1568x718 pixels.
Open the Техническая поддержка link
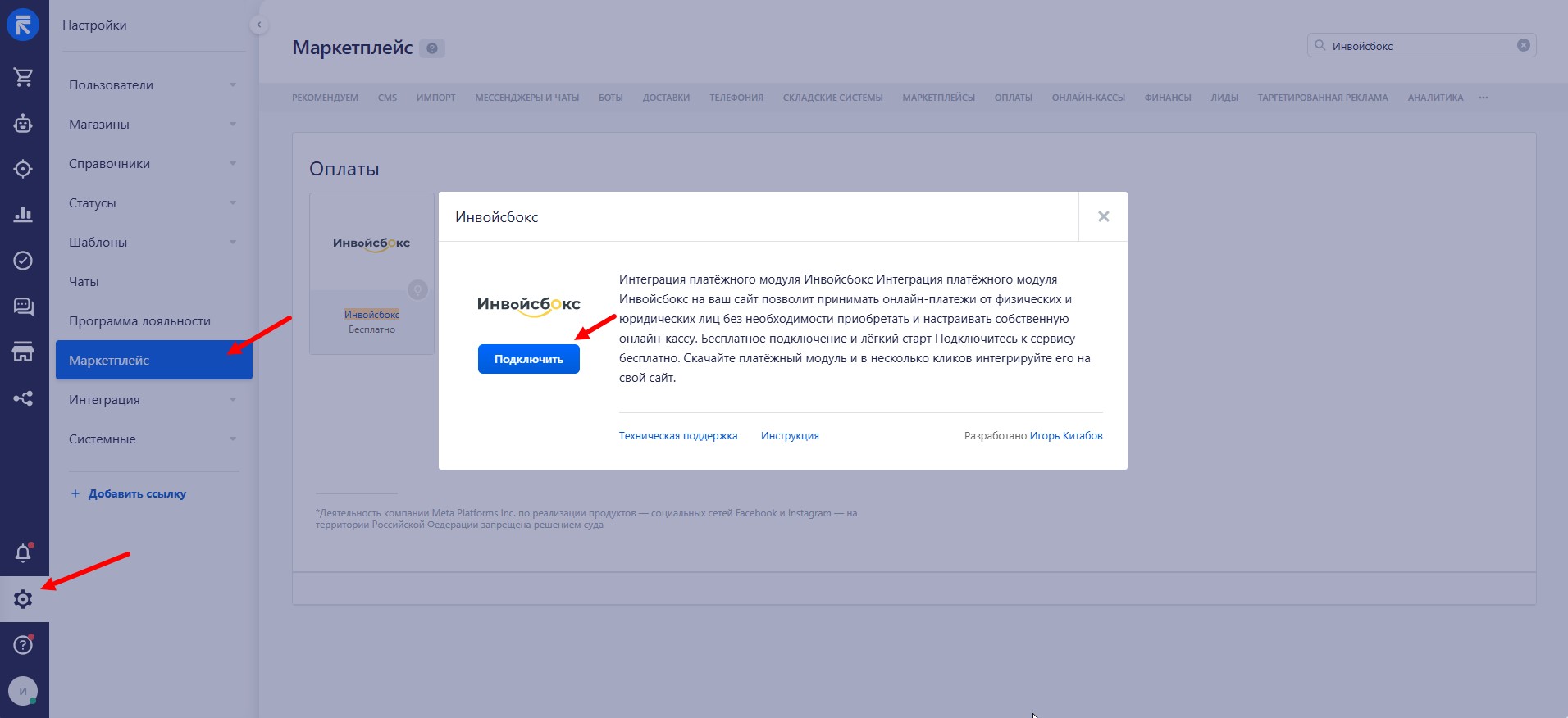pyautogui.click(x=678, y=436)
